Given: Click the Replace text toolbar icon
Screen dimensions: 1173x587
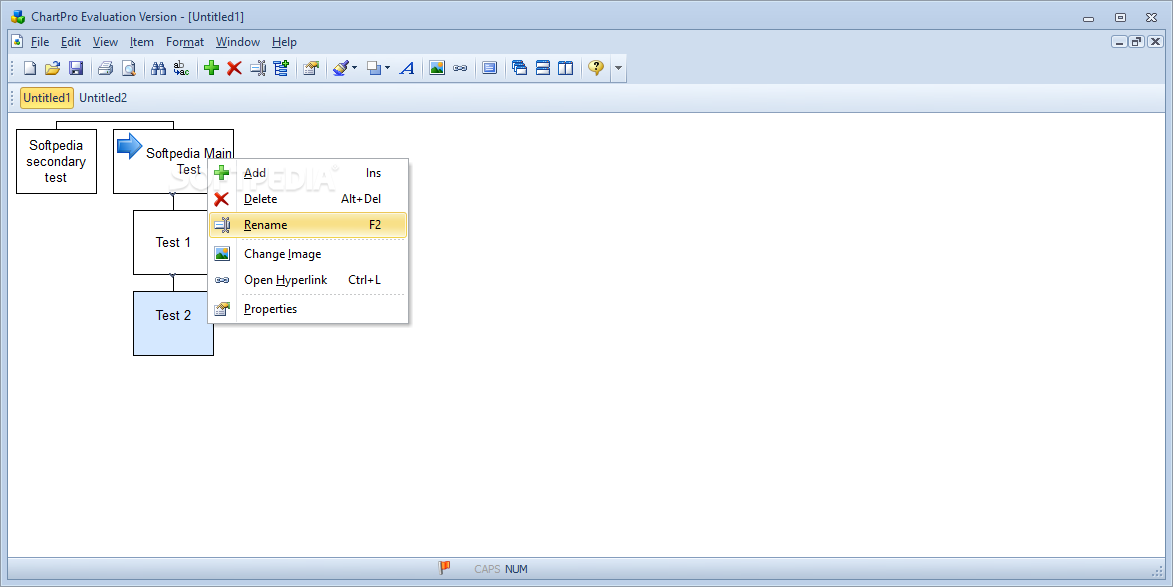Looking at the screenshot, I should [181, 68].
